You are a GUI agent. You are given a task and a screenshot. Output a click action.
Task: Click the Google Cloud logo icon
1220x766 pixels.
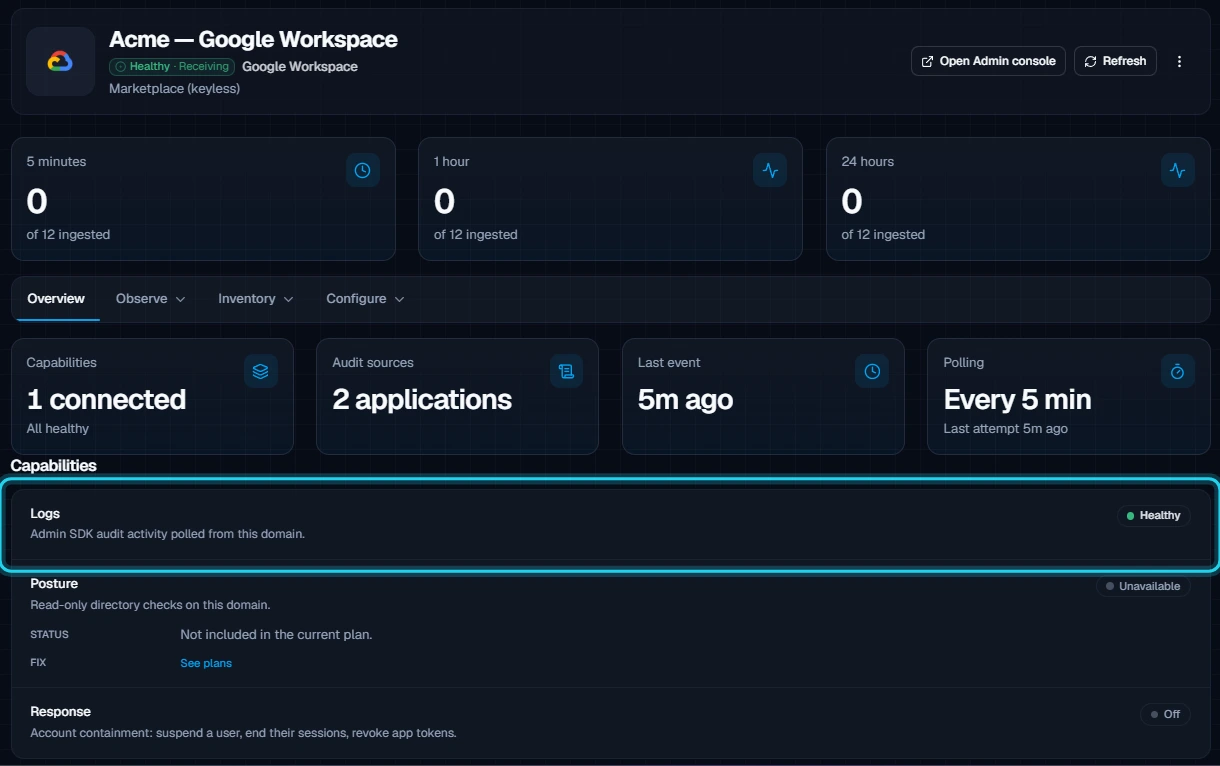coord(60,62)
